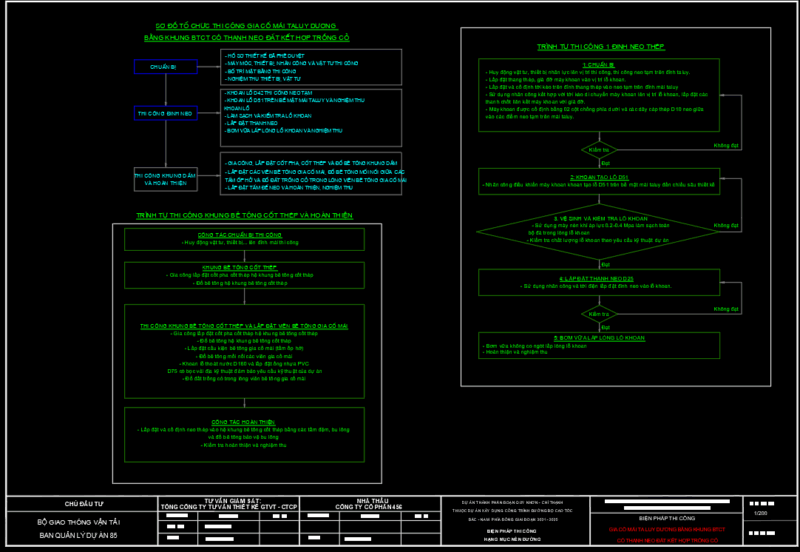Select the SƠ ĐỒ TỔ CHỨC THI CÔNG title
Image resolution: width=800 pixels, height=552 pixels.
[x=247, y=24]
